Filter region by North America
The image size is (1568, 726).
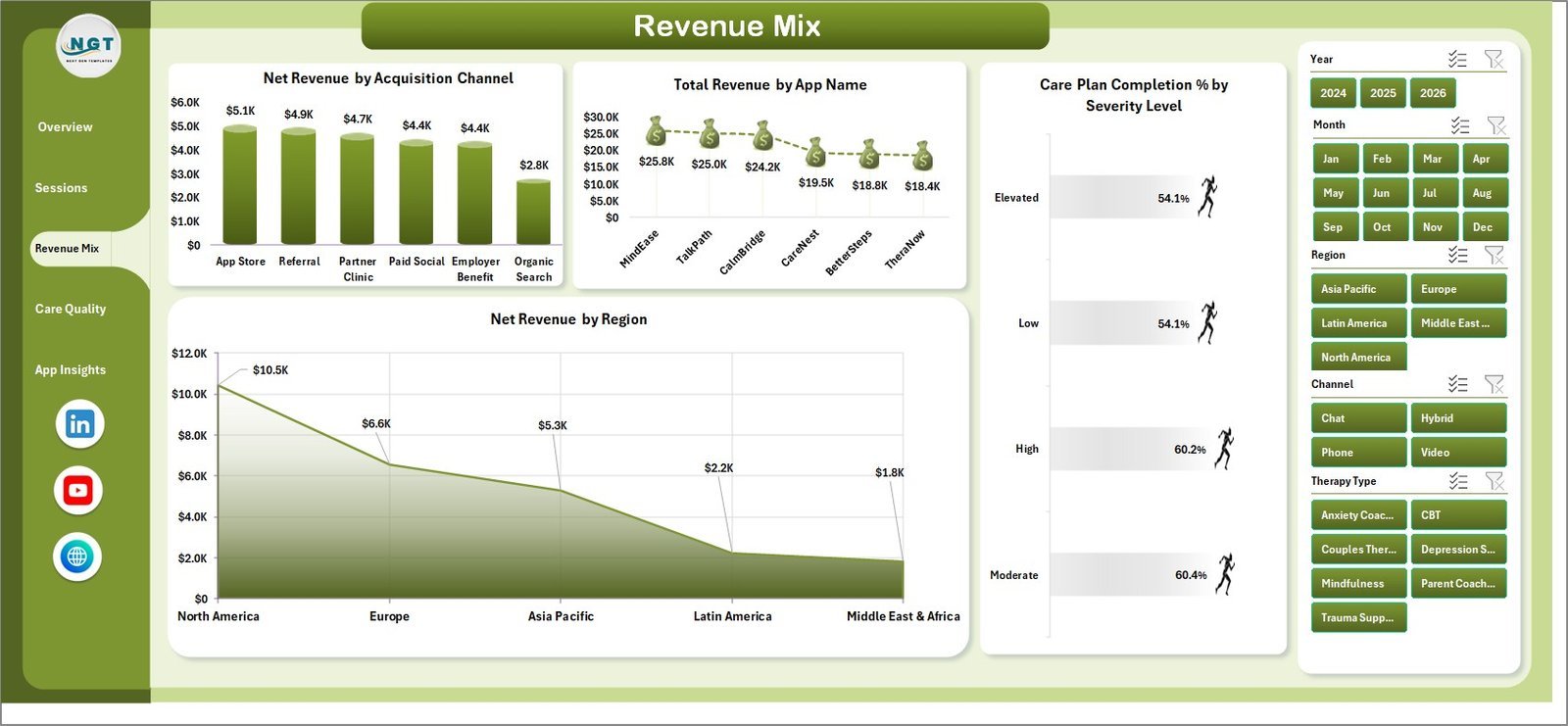pos(1358,358)
